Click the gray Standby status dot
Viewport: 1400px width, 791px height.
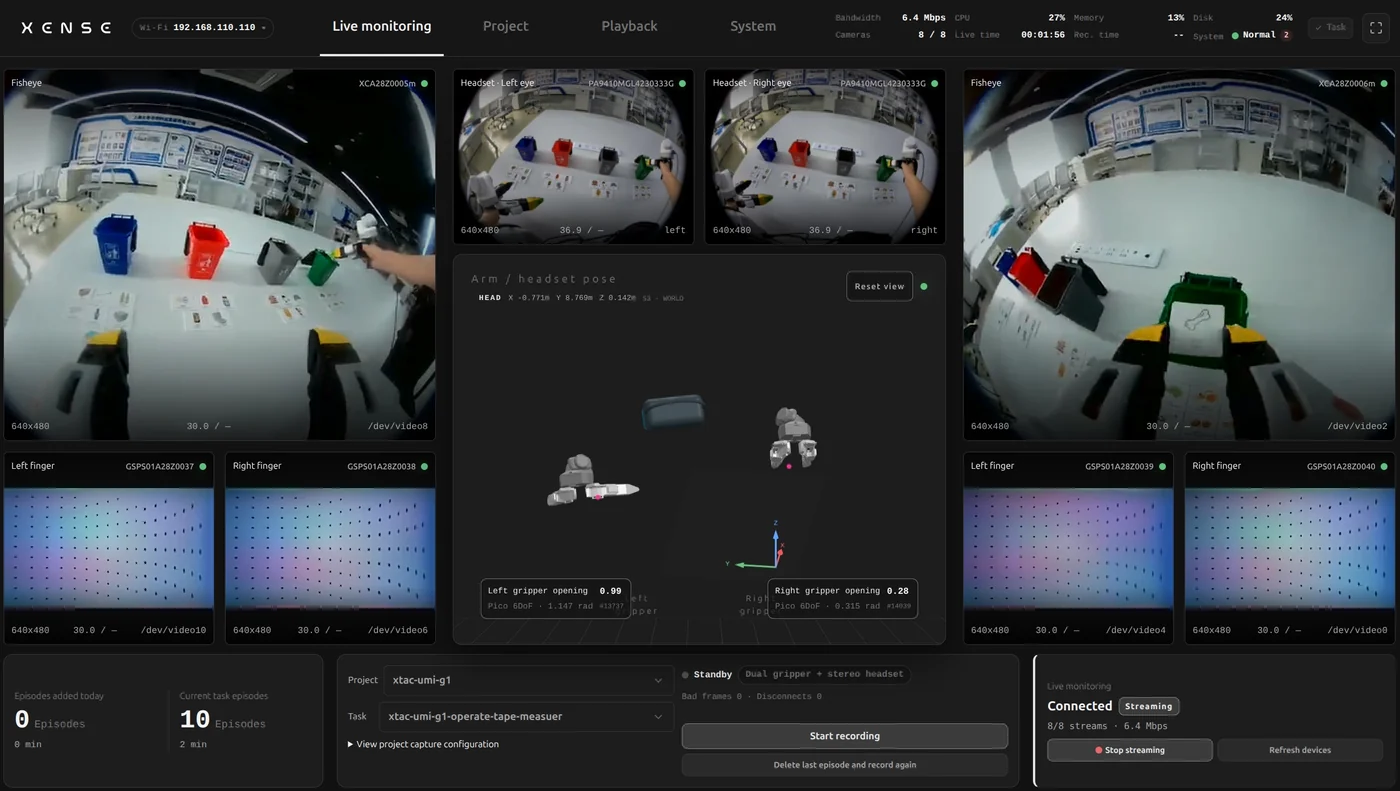[x=685, y=675]
